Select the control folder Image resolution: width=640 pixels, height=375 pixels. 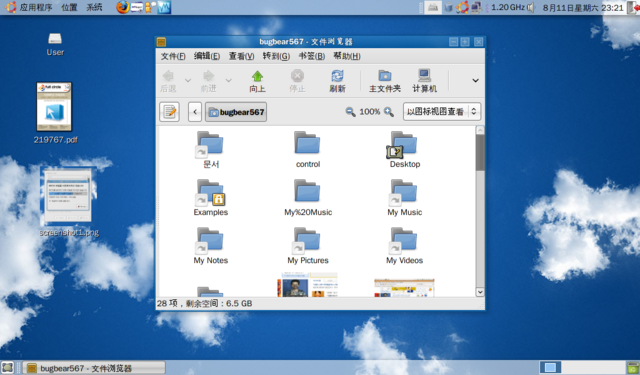(x=308, y=149)
